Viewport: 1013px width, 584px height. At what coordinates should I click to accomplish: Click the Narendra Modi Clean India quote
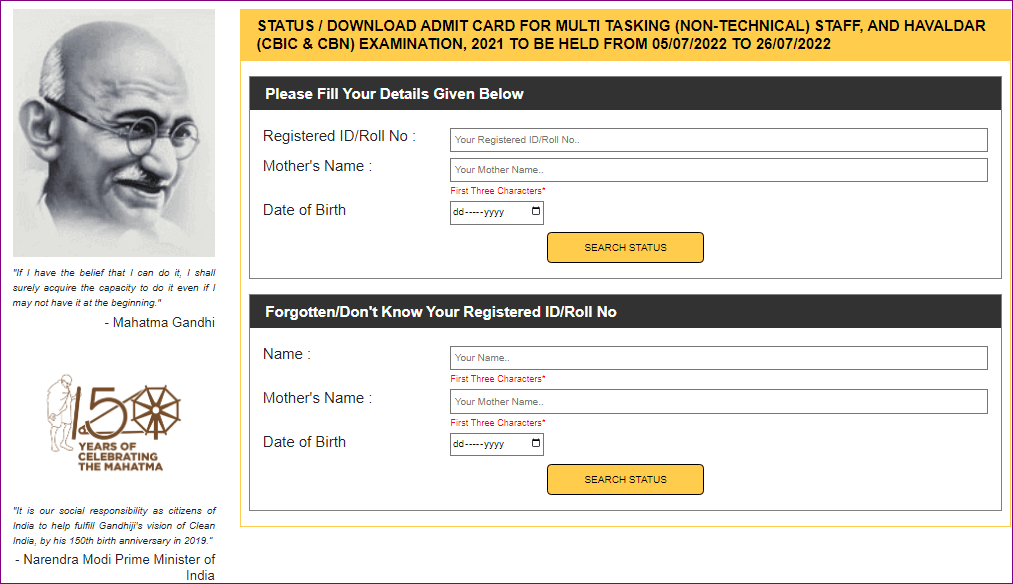pos(113,525)
